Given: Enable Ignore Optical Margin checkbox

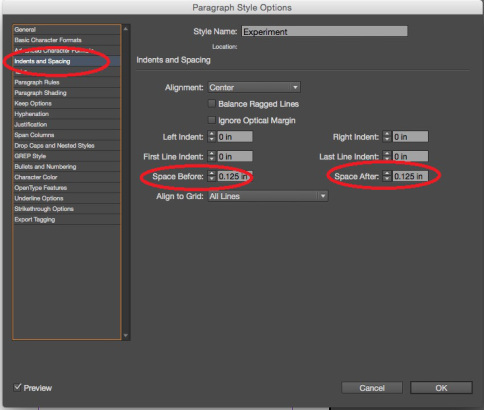Looking at the screenshot, I should tap(212, 120).
